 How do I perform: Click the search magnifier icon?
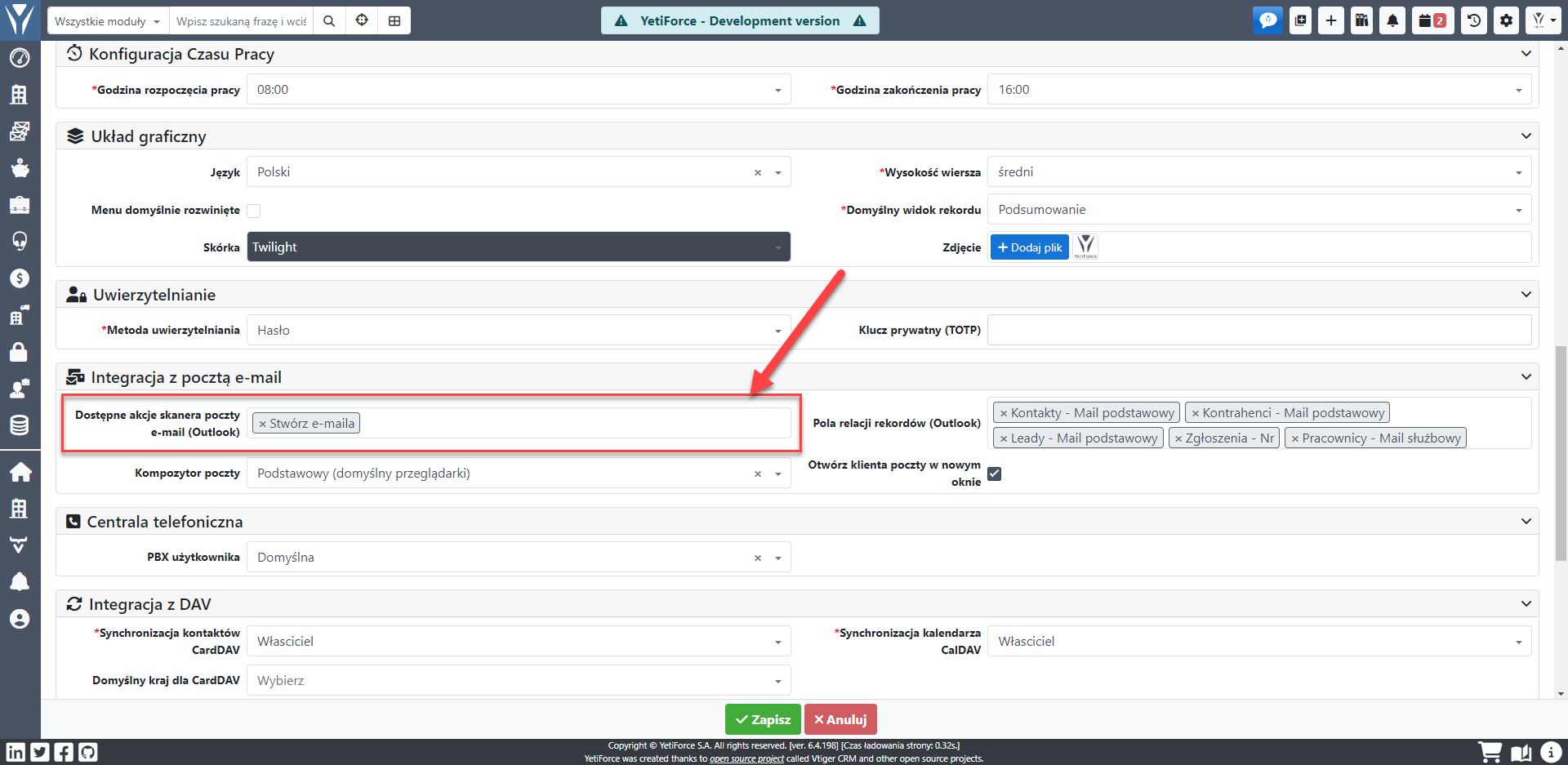[x=329, y=21]
